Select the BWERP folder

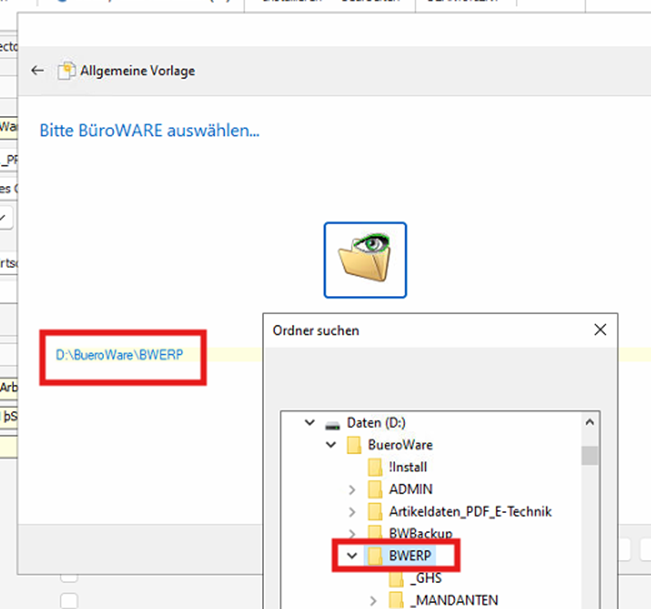coord(410,555)
